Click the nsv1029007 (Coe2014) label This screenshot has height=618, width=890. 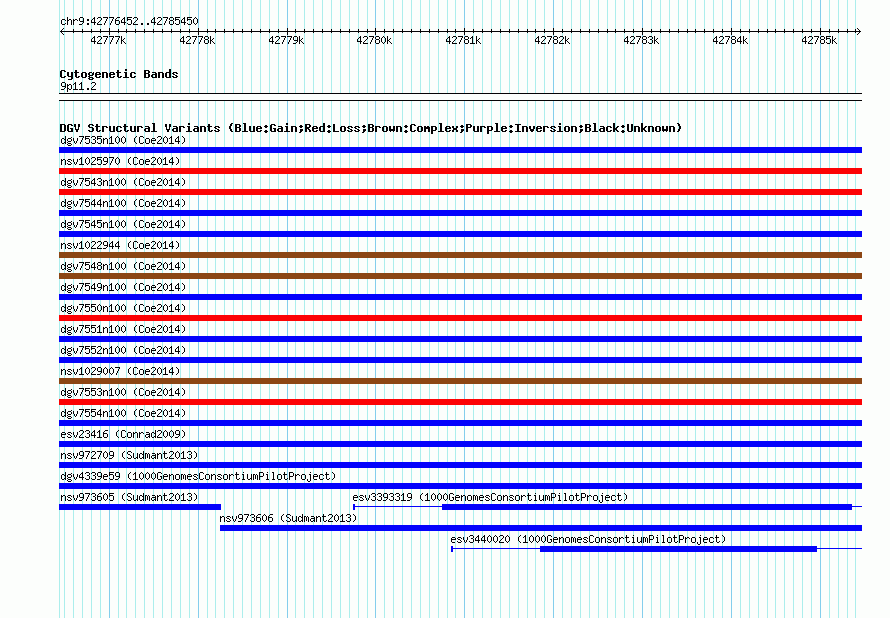click(120, 371)
